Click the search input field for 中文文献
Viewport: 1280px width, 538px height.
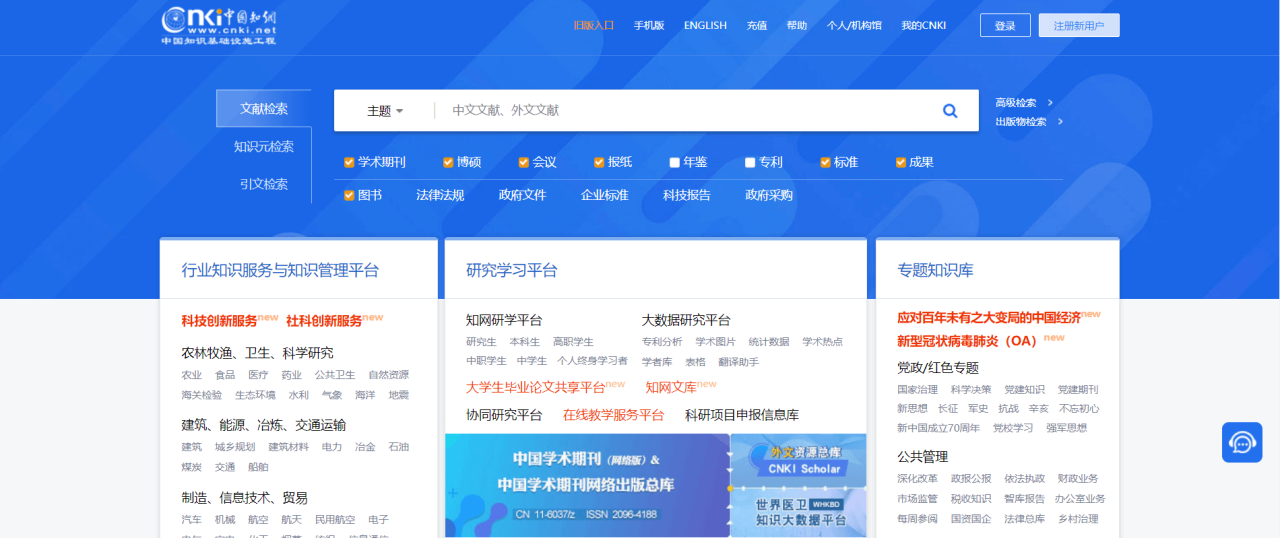(x=680, y=111)
